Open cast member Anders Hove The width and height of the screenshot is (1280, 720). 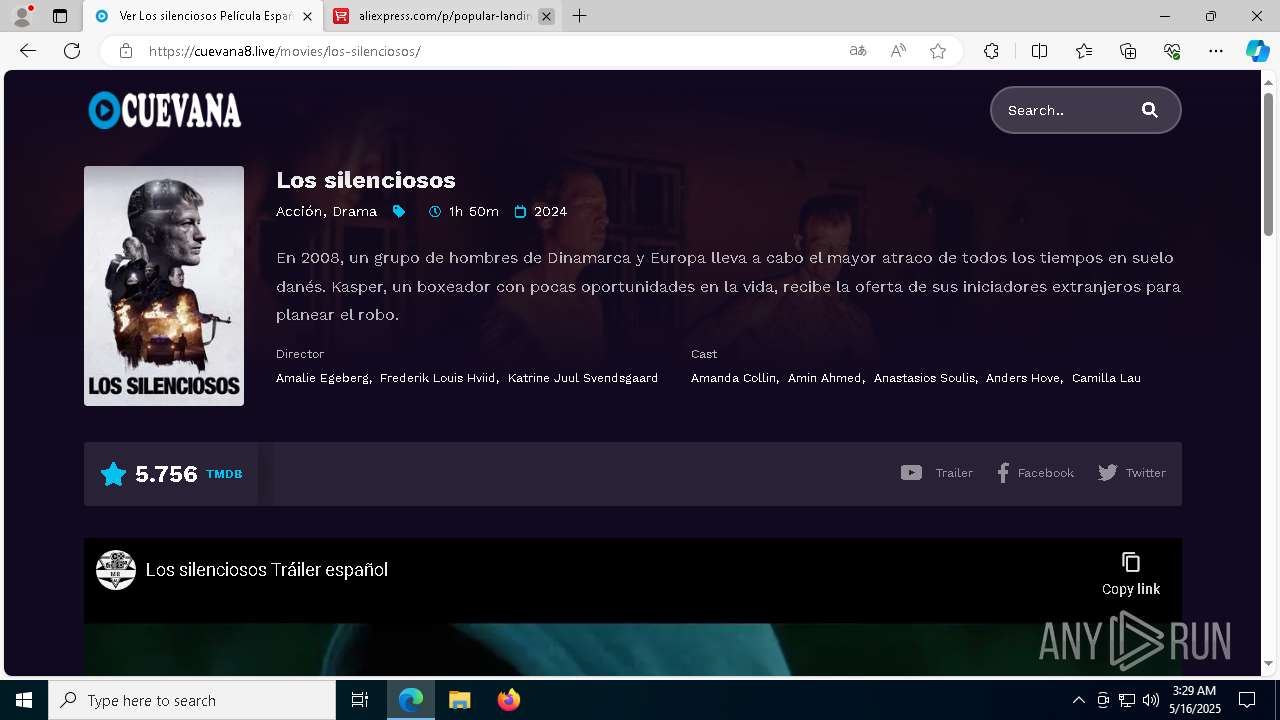click(1022, 378)
